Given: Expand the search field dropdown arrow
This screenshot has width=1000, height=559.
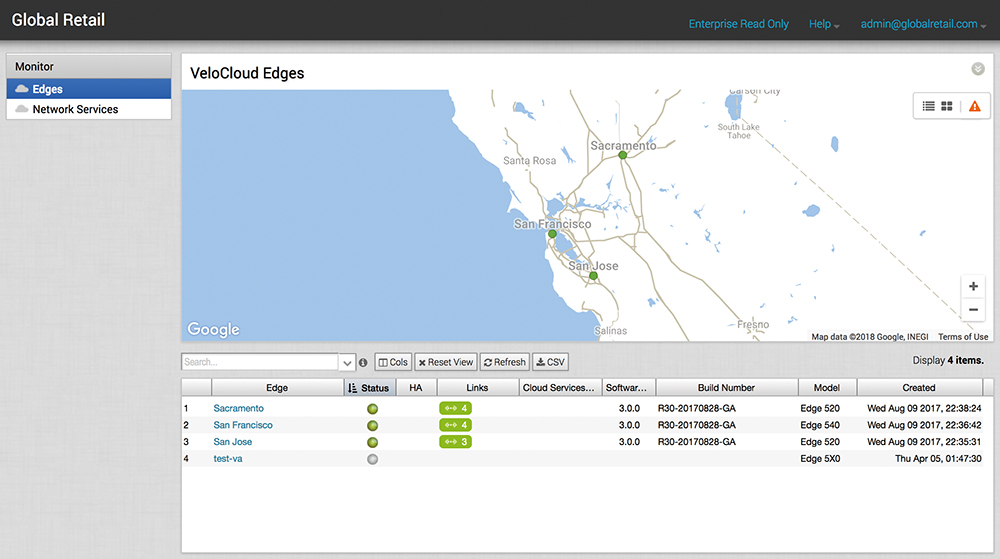Looking at the screenshot, I should click(x=347, y=362).
